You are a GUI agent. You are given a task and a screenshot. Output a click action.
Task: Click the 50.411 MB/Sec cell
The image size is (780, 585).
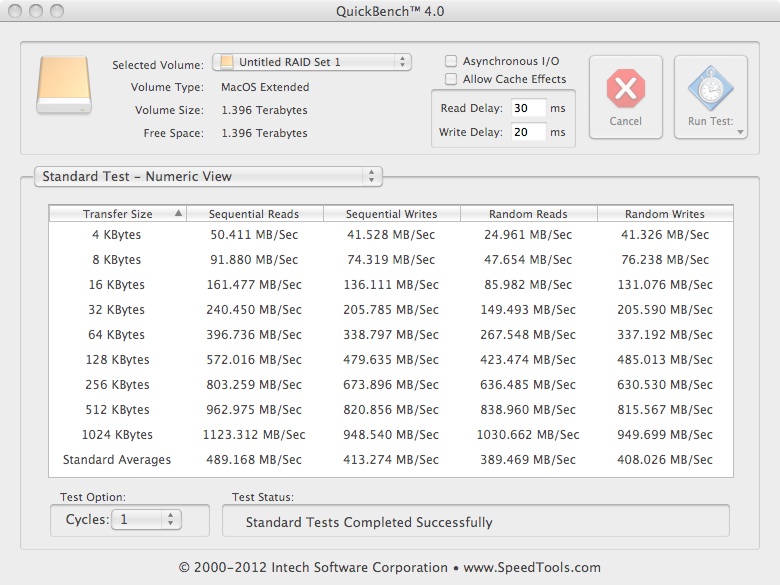click(254, 235)
